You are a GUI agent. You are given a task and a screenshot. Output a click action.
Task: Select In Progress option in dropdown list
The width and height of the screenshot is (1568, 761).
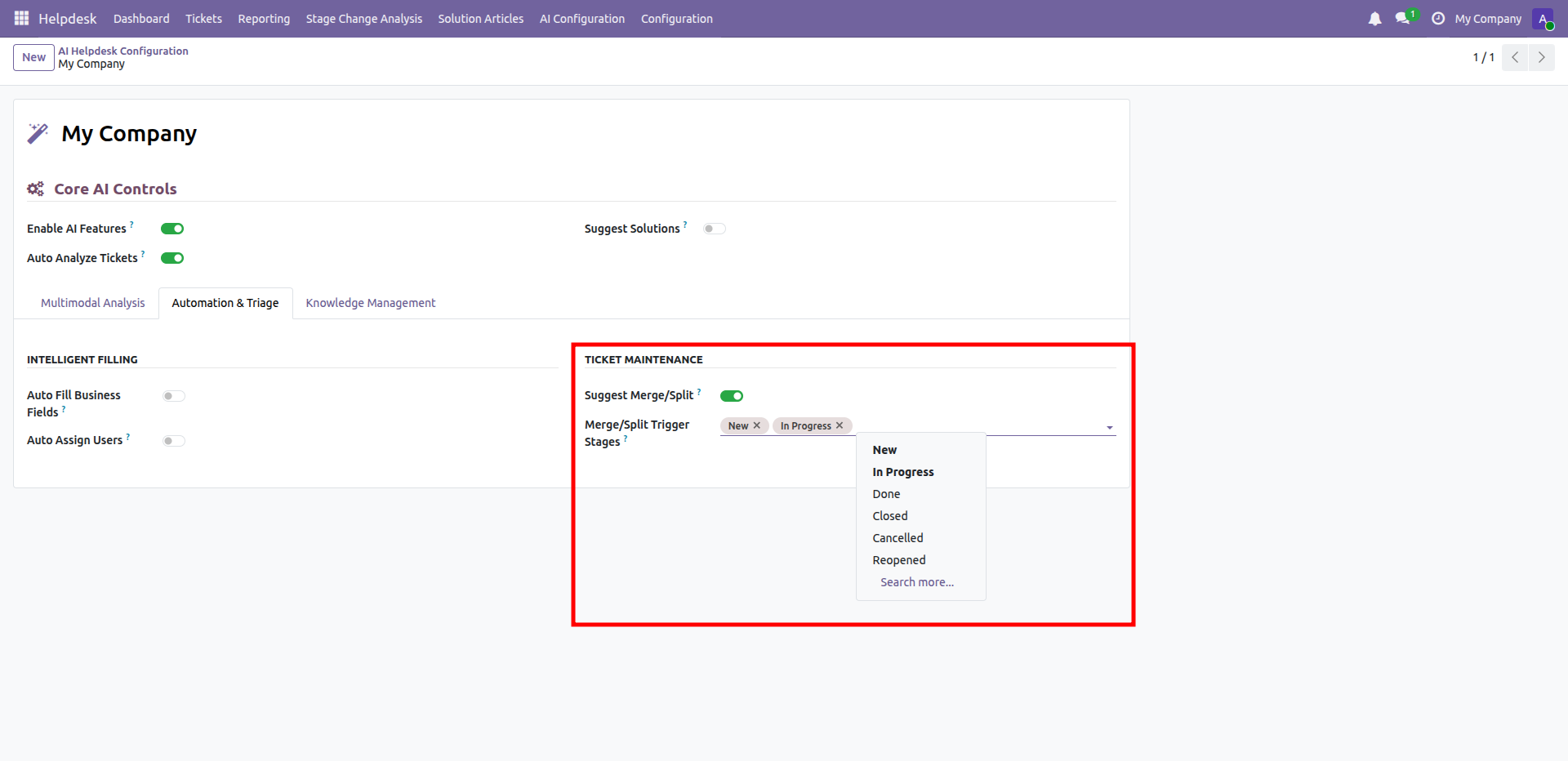click(921, 472)
